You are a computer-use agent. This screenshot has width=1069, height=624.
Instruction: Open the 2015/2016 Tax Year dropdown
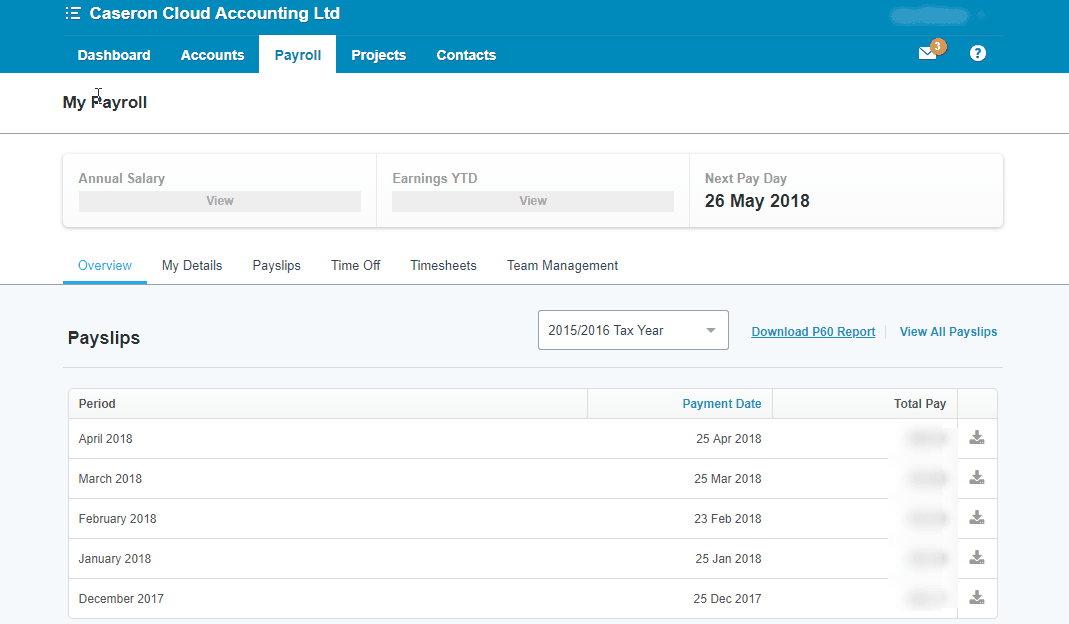633,330
